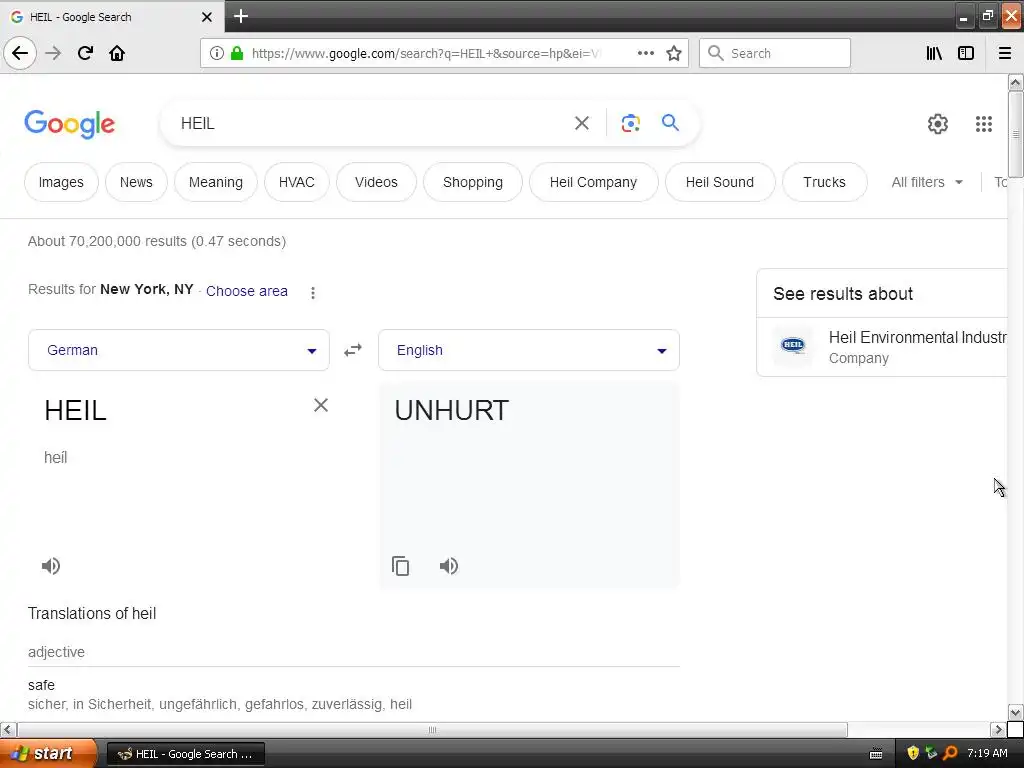Select the Heil Sound chip
Viewport: 1024px width, 768px height.
pos(720,182)
